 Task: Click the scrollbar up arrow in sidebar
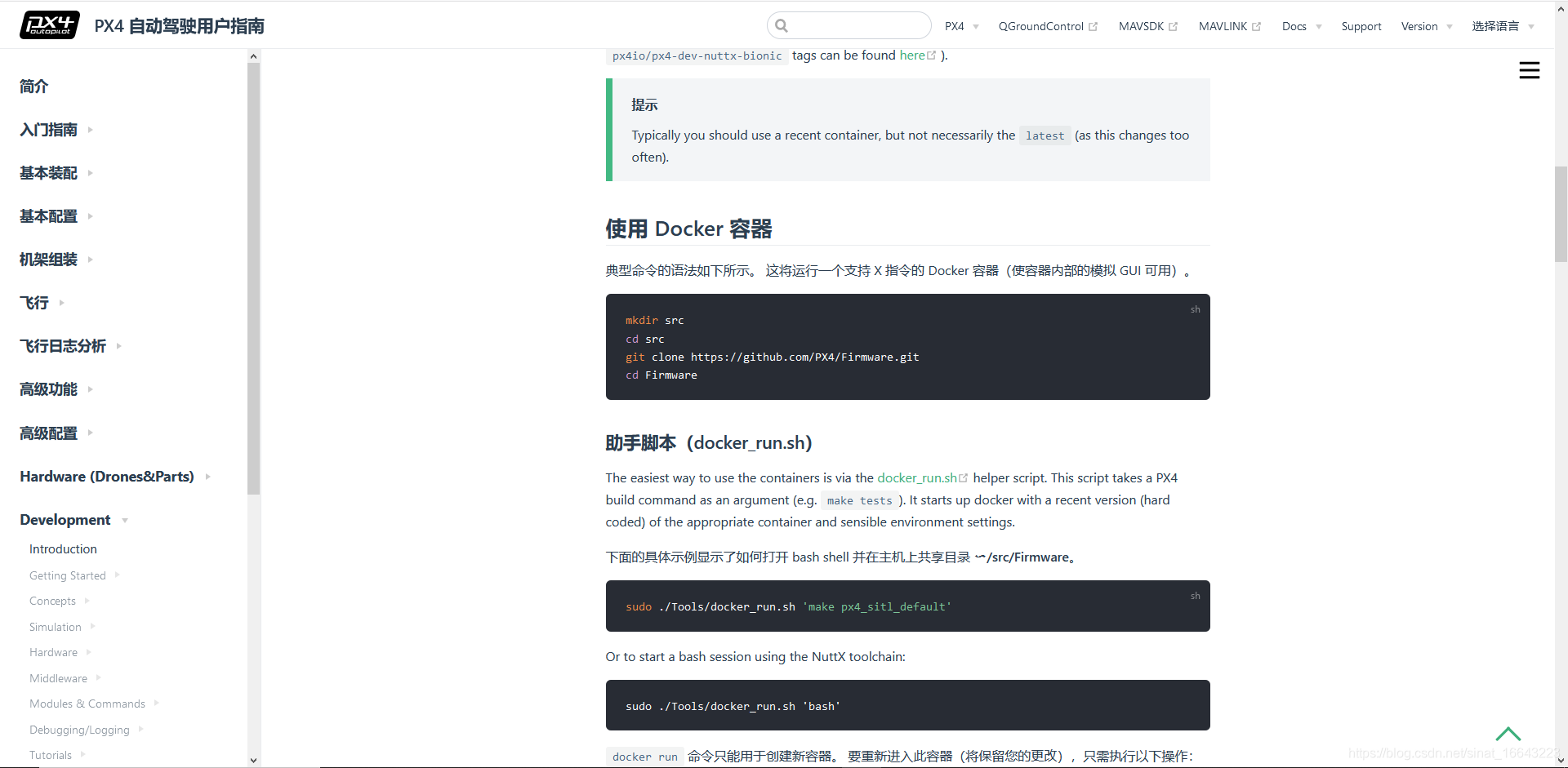[x=253, y=55]
